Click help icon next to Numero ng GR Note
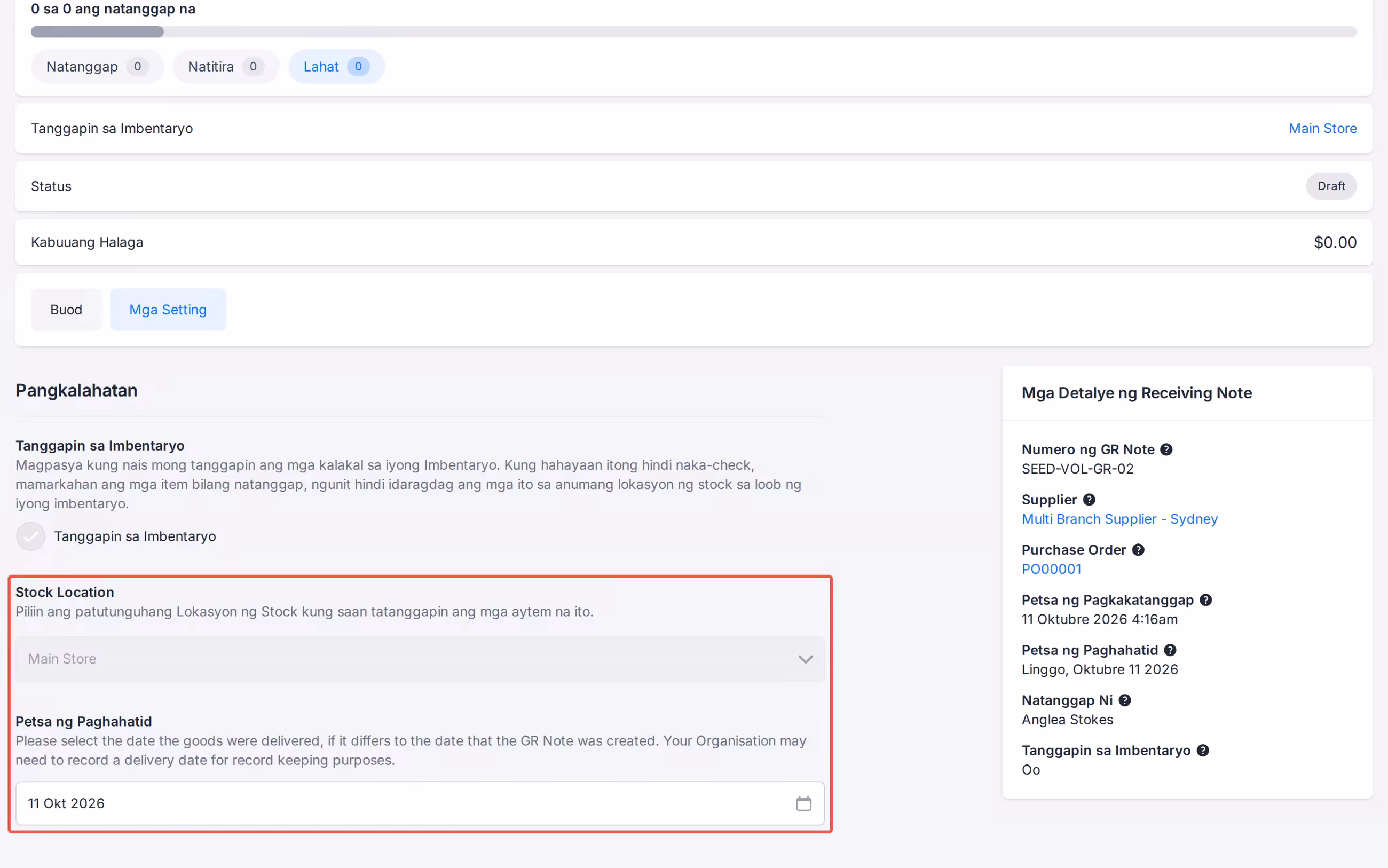The width and height of the screenshot is (1388, 868). point(1166,449)
